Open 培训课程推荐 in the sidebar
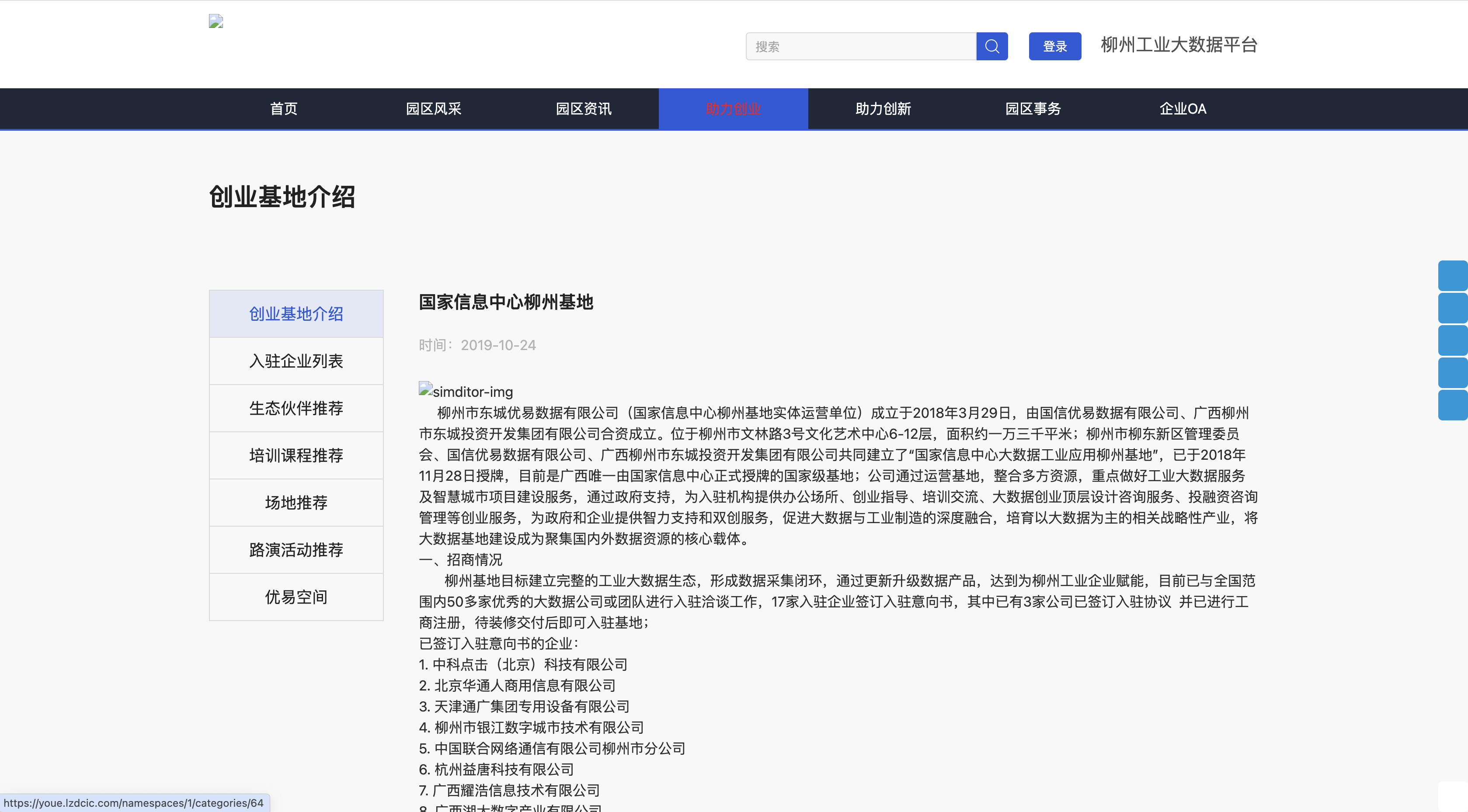The width and height of the screenshot is (1468, 812). (x=296, y=456)
